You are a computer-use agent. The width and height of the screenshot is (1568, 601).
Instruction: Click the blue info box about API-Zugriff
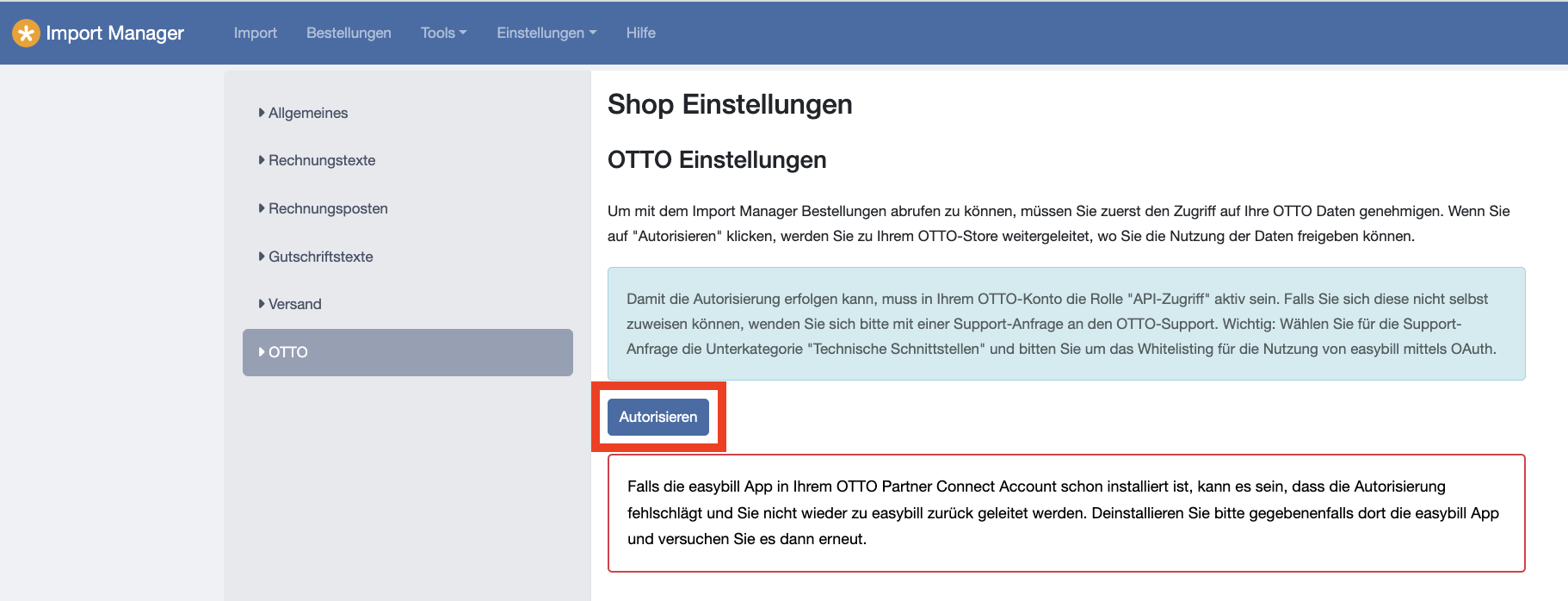1066,324
